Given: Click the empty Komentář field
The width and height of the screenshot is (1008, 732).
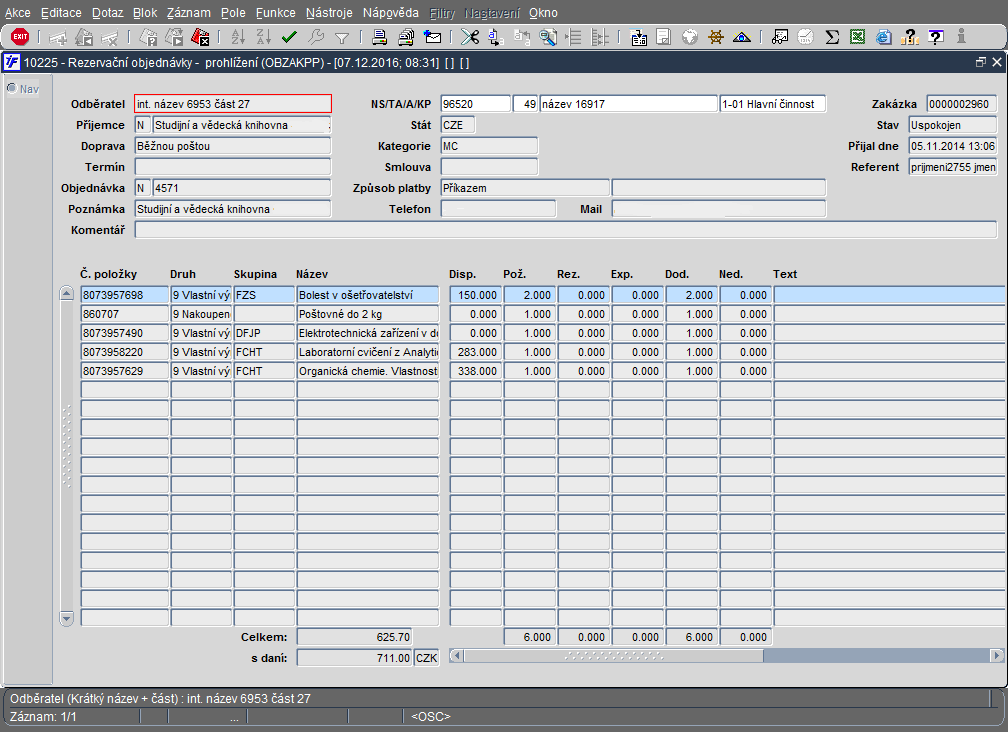Looking at the screenshot, I should [x=566, y=230].
